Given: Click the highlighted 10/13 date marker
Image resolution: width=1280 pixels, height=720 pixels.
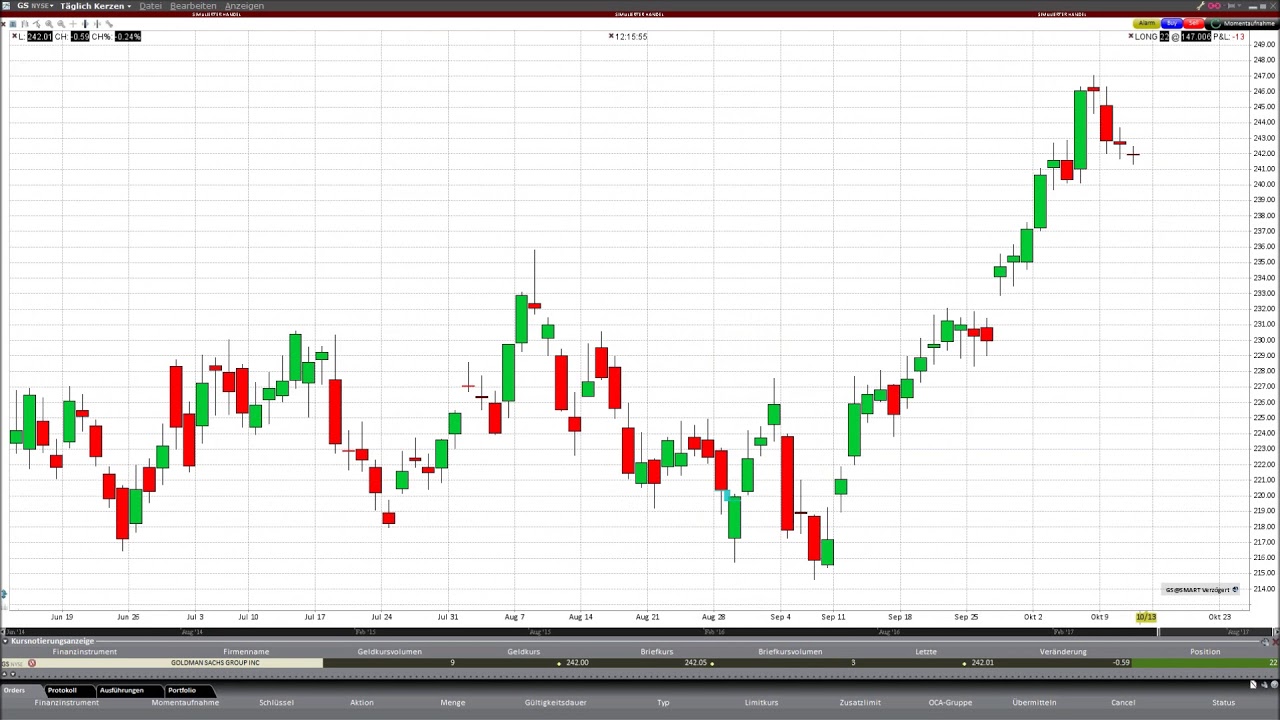Looking at the screenshot, I should (x=1146, y=617).
